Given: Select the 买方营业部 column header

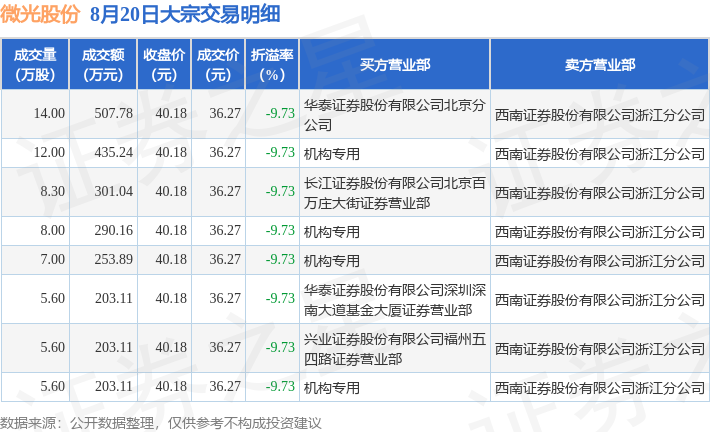Looking at the screenshot, I should [x=394, y=64].
